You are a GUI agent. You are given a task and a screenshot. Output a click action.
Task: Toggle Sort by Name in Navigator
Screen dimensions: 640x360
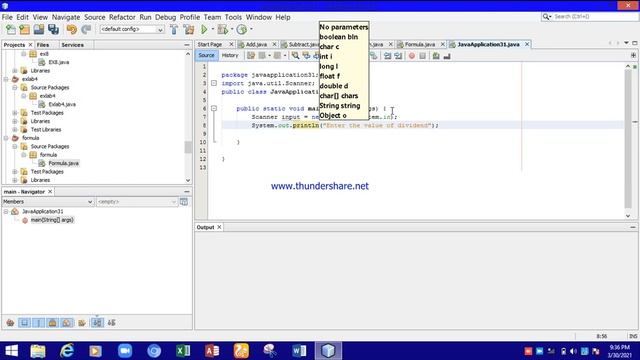click(97, 323)
